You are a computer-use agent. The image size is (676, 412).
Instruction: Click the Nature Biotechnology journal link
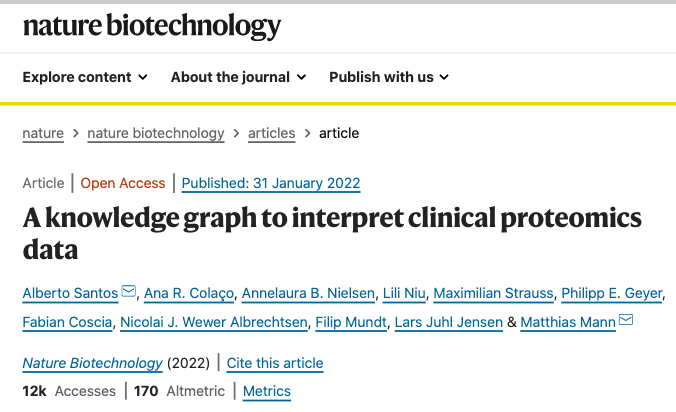92,363
